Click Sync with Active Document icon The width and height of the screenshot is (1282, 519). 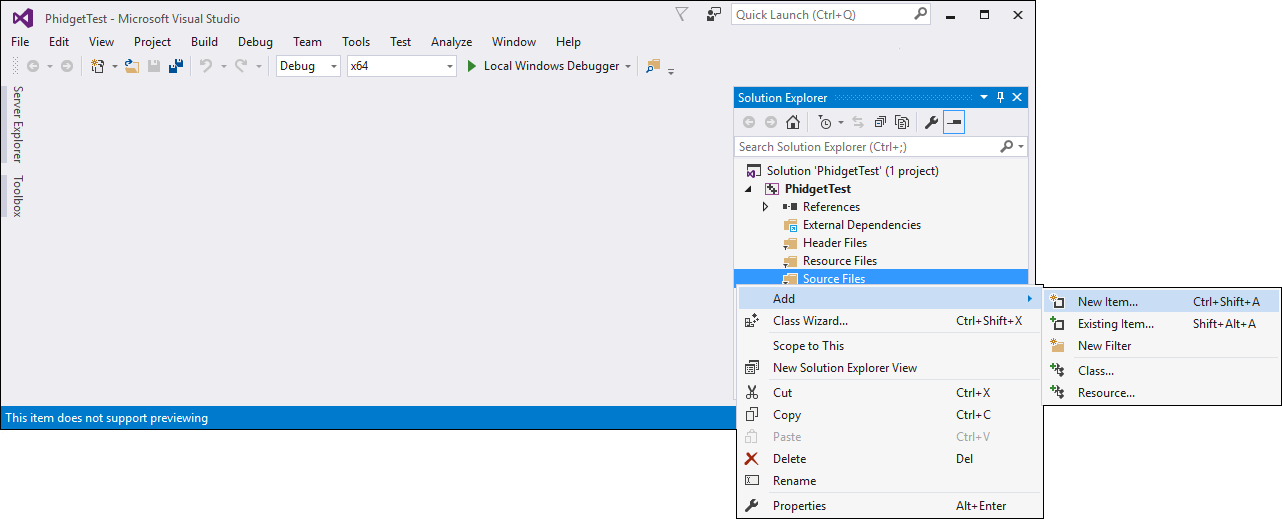point(858,122)
